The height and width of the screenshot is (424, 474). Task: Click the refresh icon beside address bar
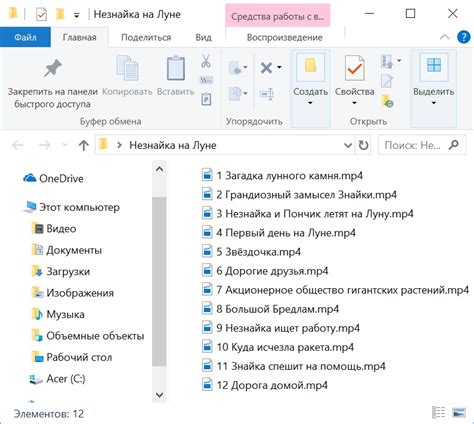[363, 145]
